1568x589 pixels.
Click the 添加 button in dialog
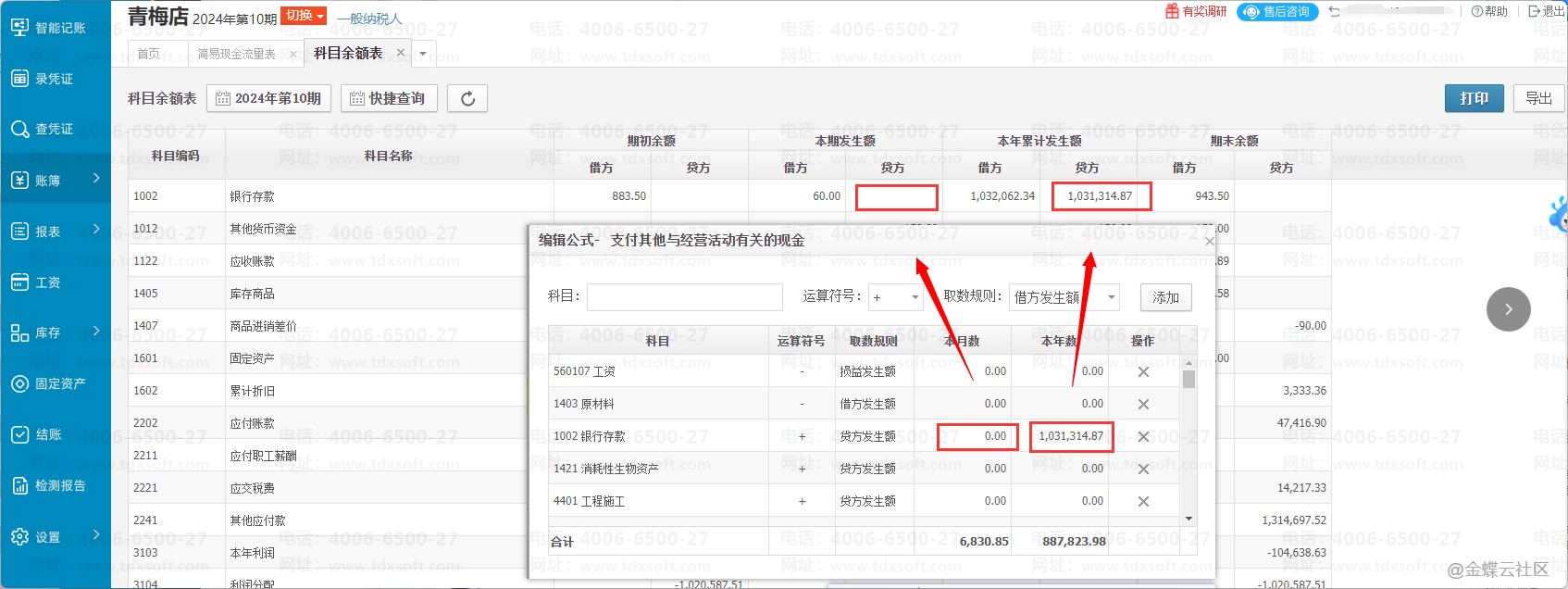1165,297
